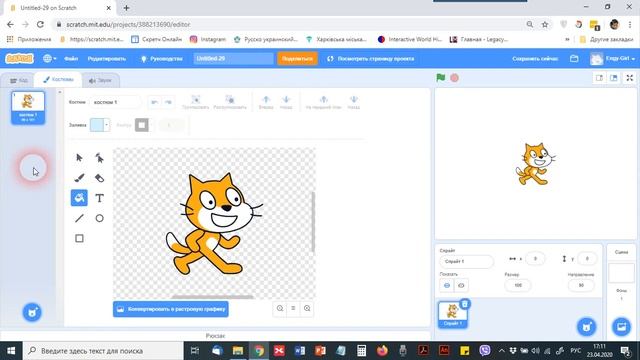Switch to small stage layout

[599, 78]
